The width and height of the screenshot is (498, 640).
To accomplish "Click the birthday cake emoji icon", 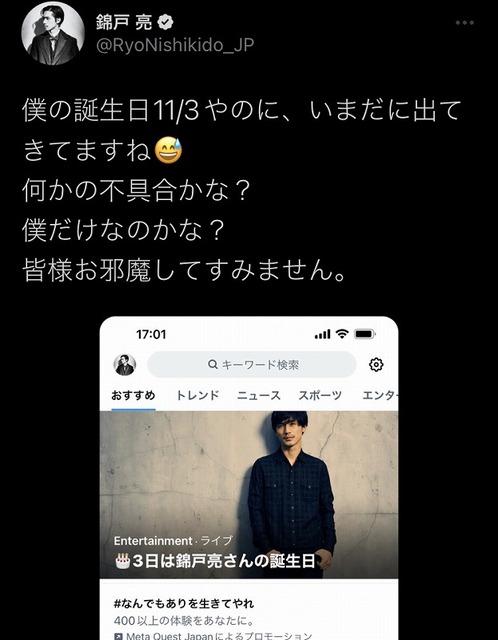I will (122, 562).
